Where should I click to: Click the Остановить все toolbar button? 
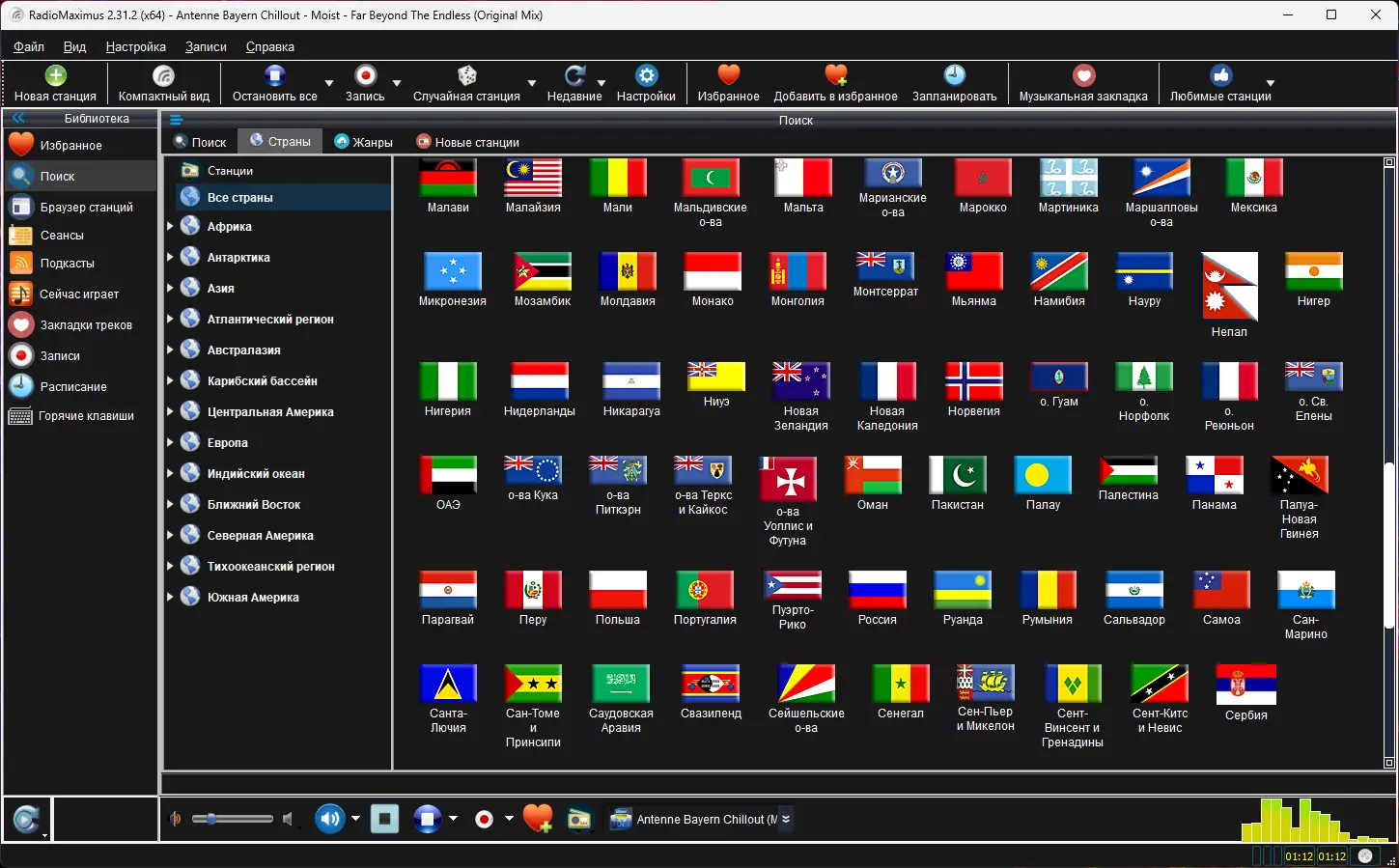coord(274,83)
